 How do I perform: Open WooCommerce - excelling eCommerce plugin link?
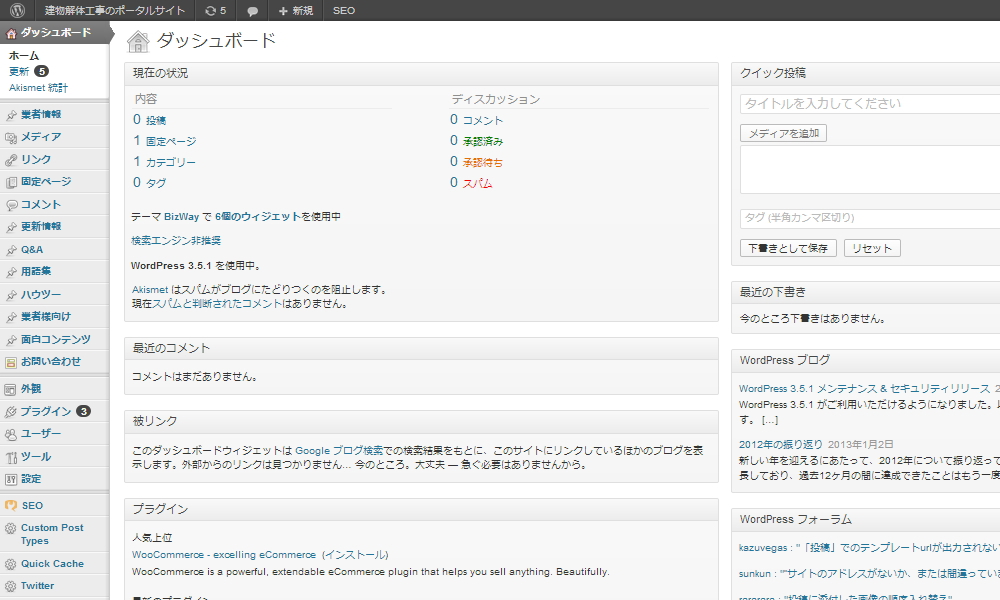pos(224,555)
